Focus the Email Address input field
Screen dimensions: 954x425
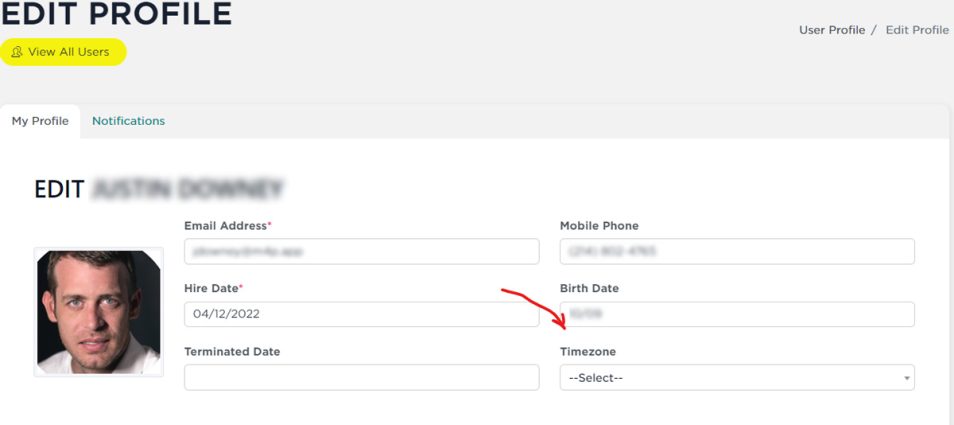(x=361, y=251)
